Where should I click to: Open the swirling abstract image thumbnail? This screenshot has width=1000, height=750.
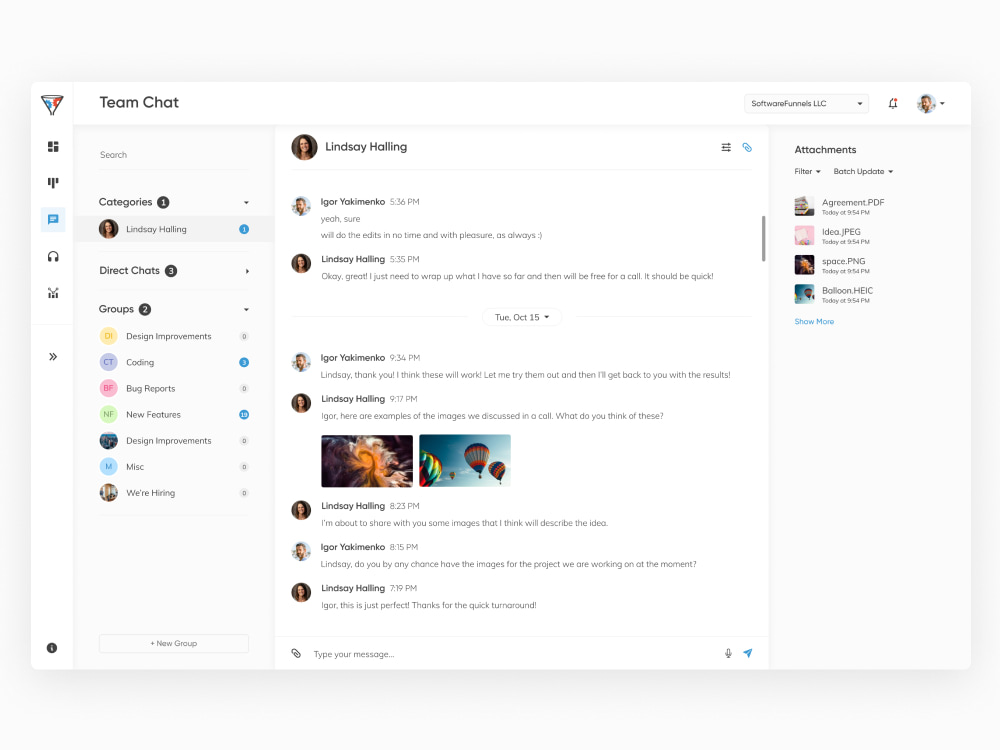[367, 460]
